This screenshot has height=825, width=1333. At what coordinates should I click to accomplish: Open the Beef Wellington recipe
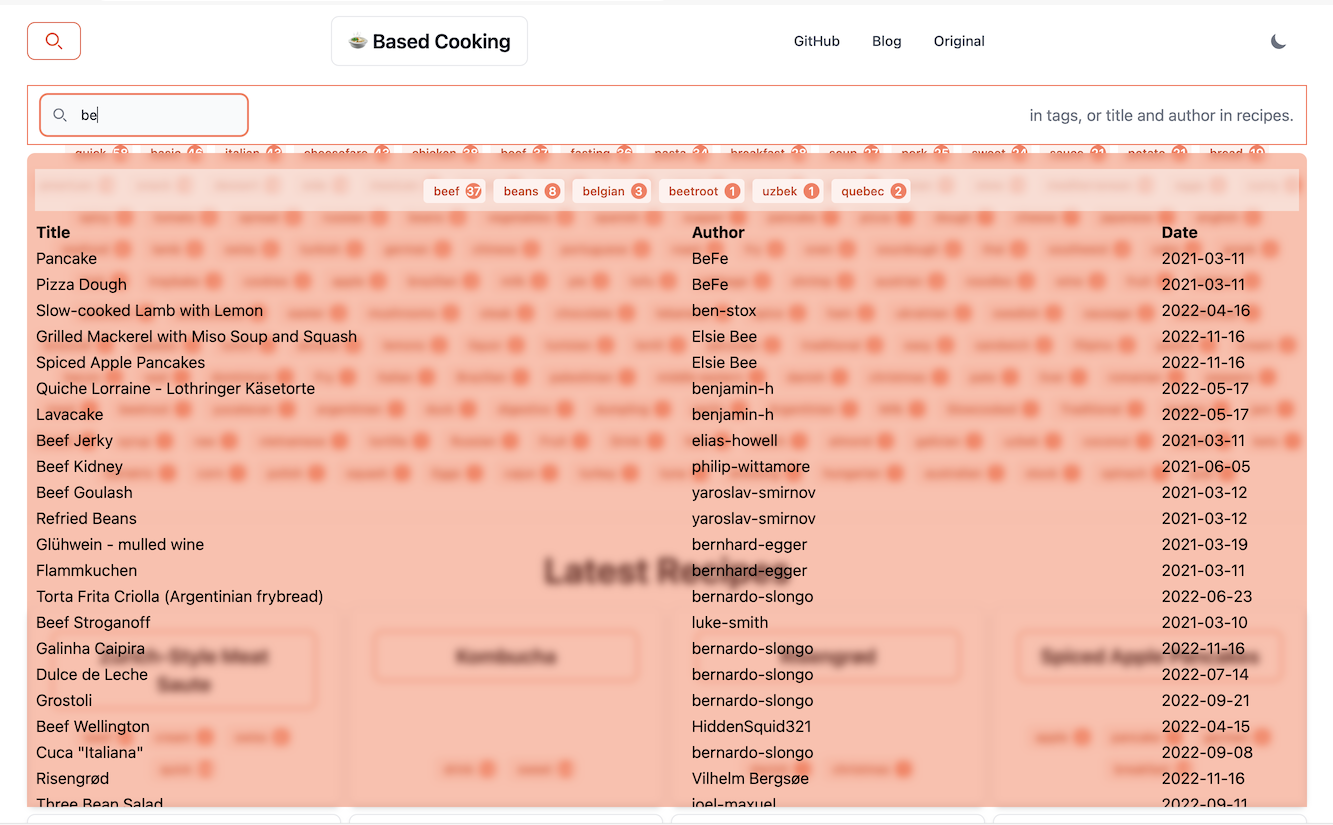92,726
